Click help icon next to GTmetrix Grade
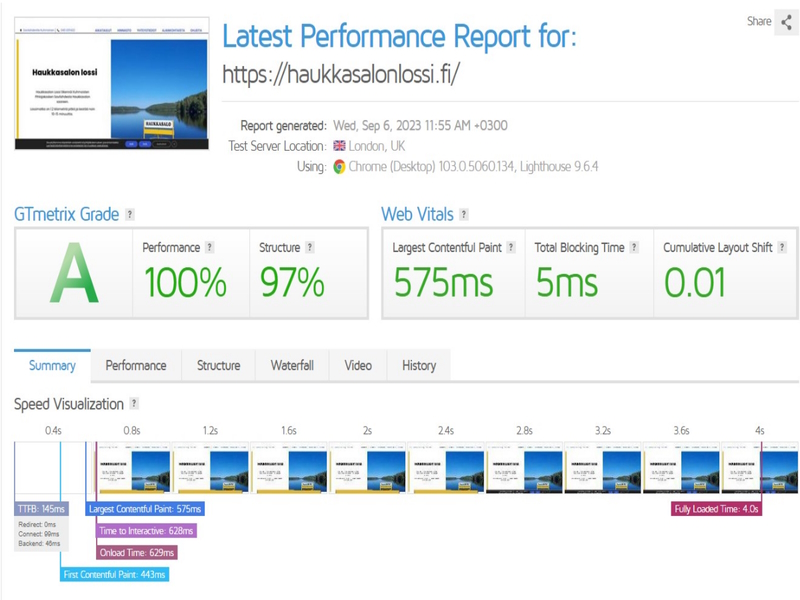Screen dimensions: 800x600 [130, 215]
